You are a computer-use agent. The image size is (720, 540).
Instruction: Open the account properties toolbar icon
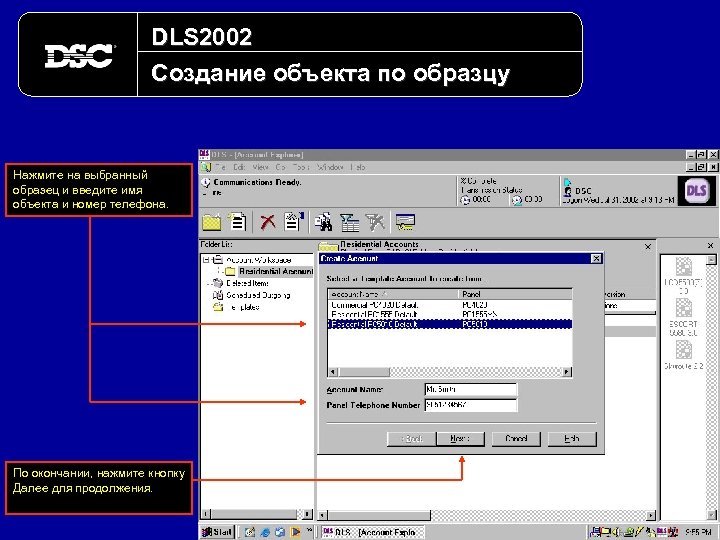294,221
